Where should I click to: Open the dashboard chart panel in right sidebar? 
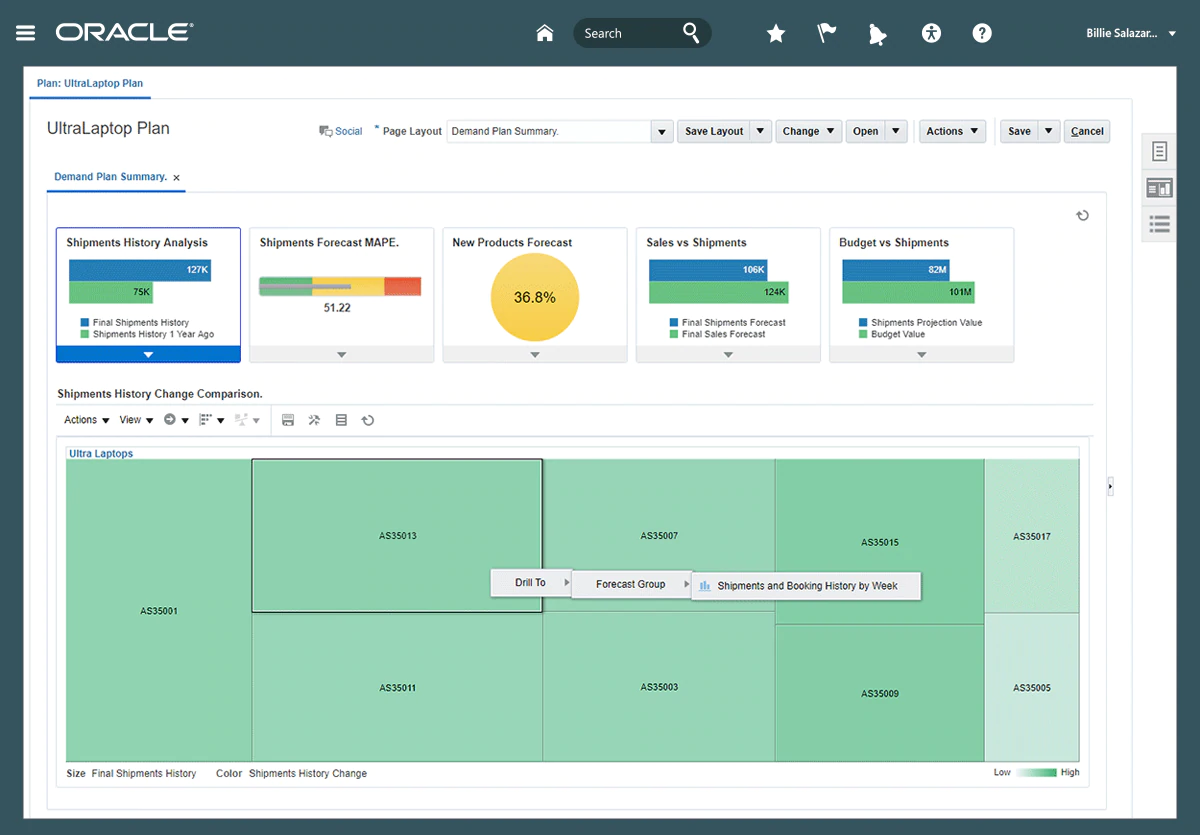[1159, 188]
